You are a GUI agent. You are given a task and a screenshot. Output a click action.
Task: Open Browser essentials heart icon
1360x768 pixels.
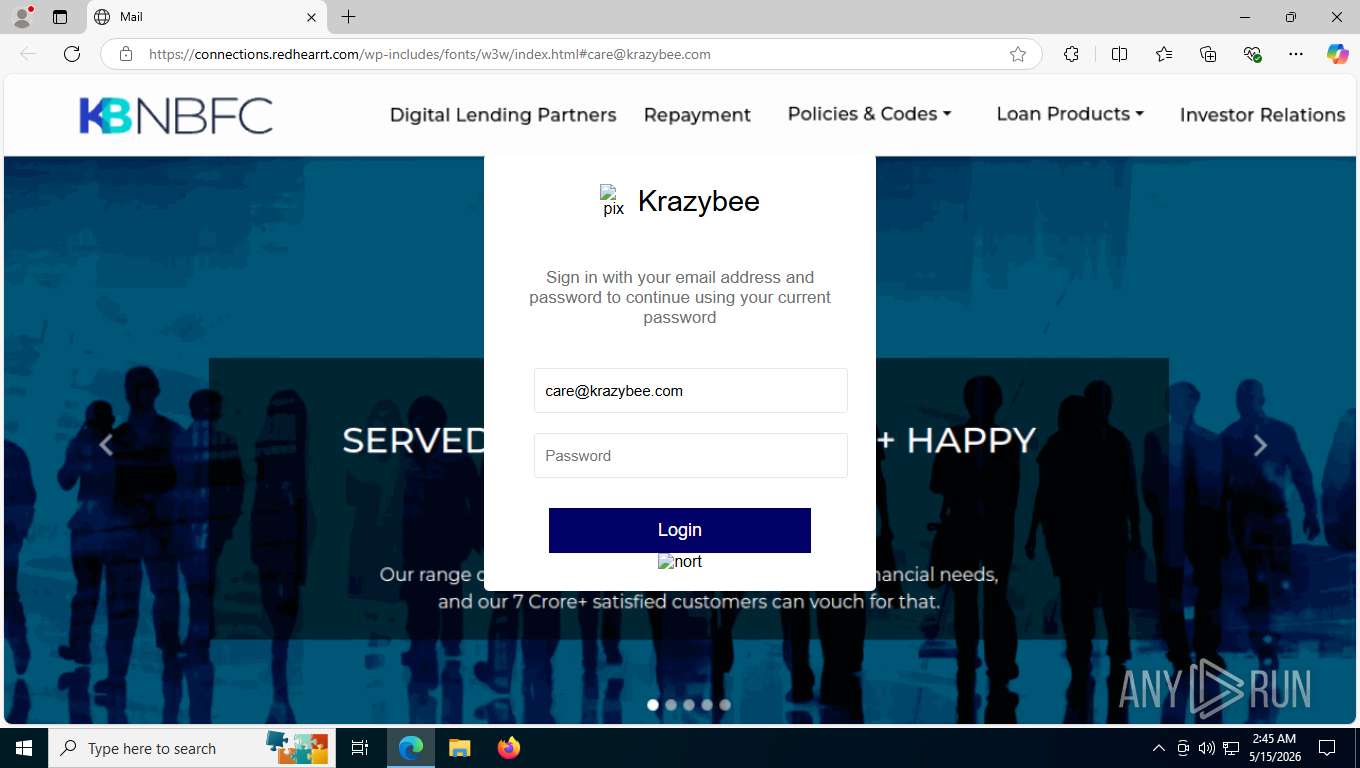click(x=1252, y=54)
